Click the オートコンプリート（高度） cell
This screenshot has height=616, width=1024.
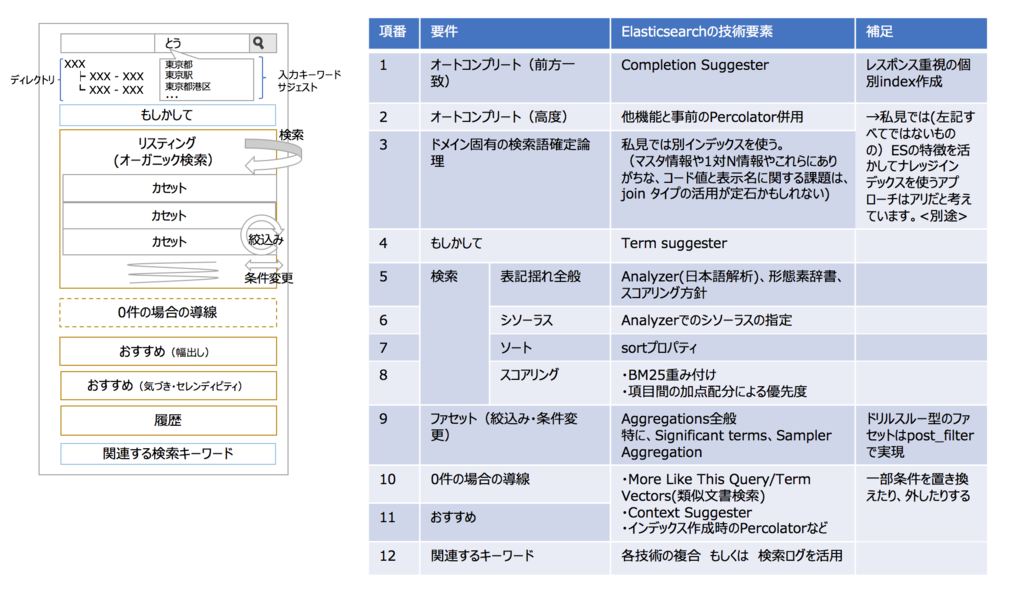tap(515, 117)
